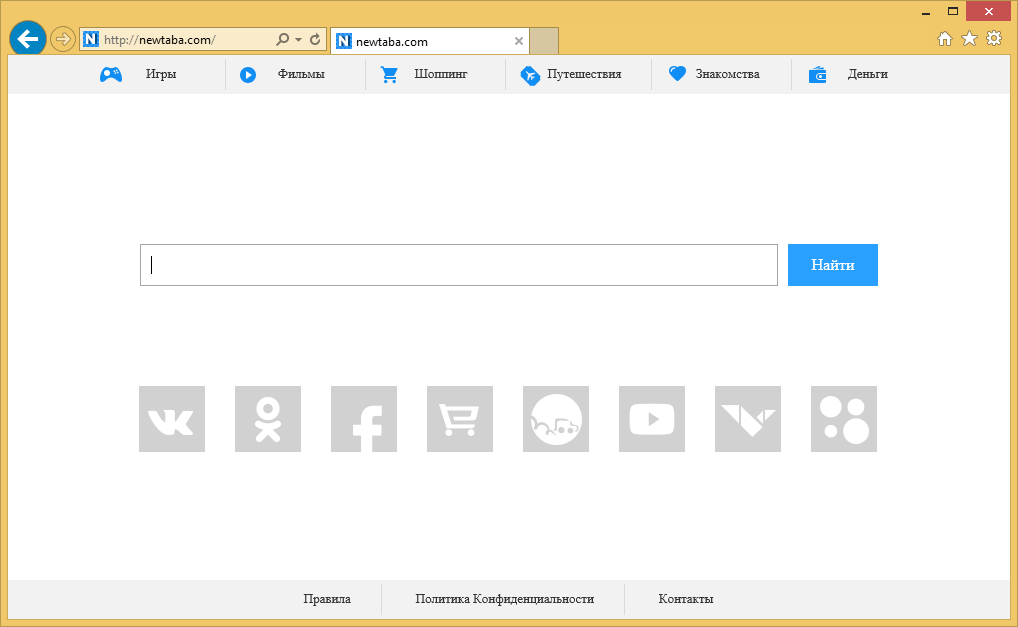Open the VK social network tile
This screenshot has width=1018, height=627.
(172, 419)
